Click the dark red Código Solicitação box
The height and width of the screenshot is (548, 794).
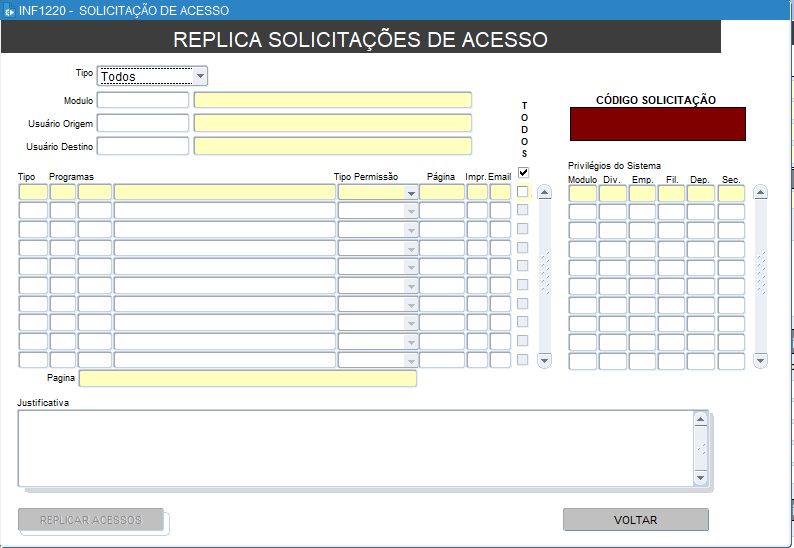658,124
